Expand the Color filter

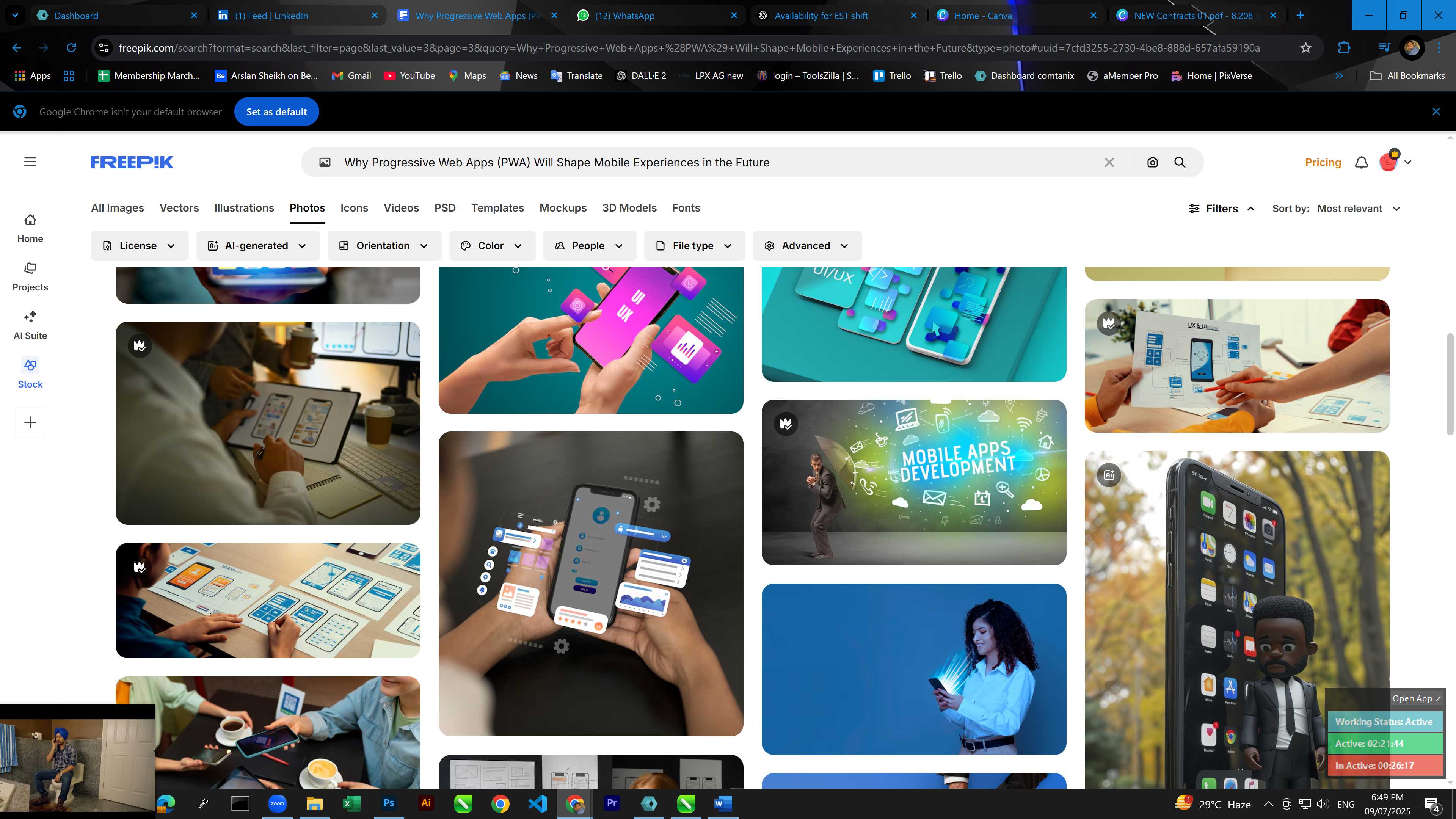[x=492, y=246]
